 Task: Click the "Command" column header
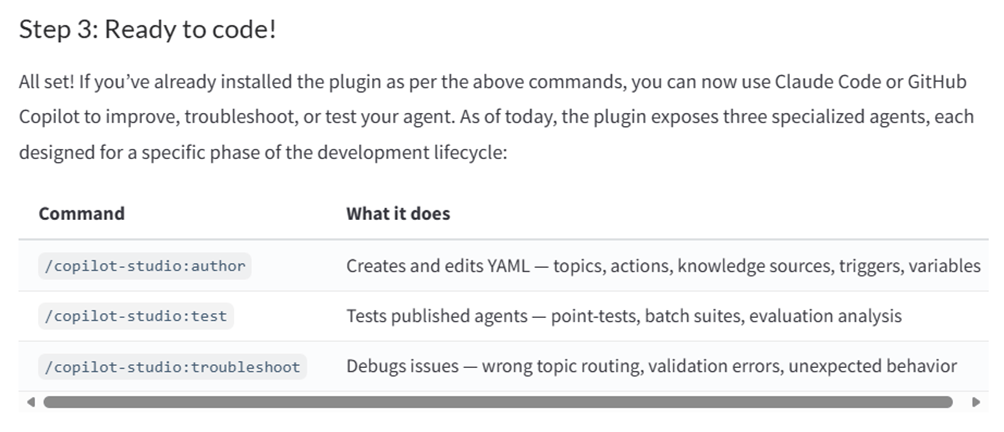click(81, 213)
